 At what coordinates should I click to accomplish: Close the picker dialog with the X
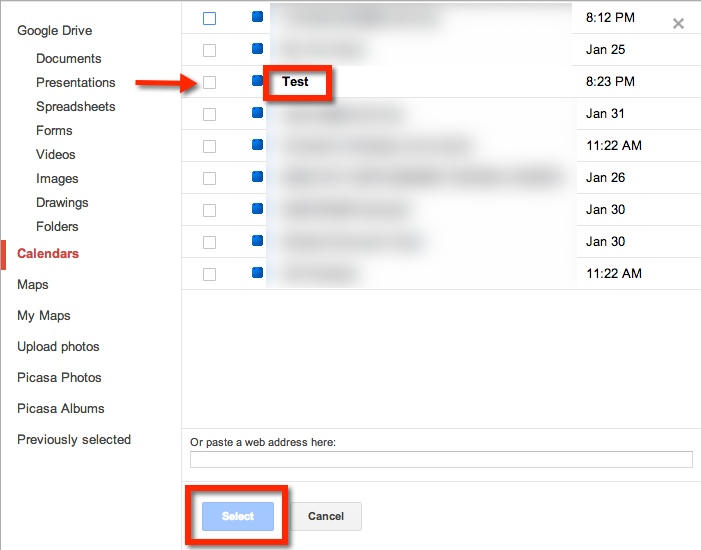click(x=678, y=23)
